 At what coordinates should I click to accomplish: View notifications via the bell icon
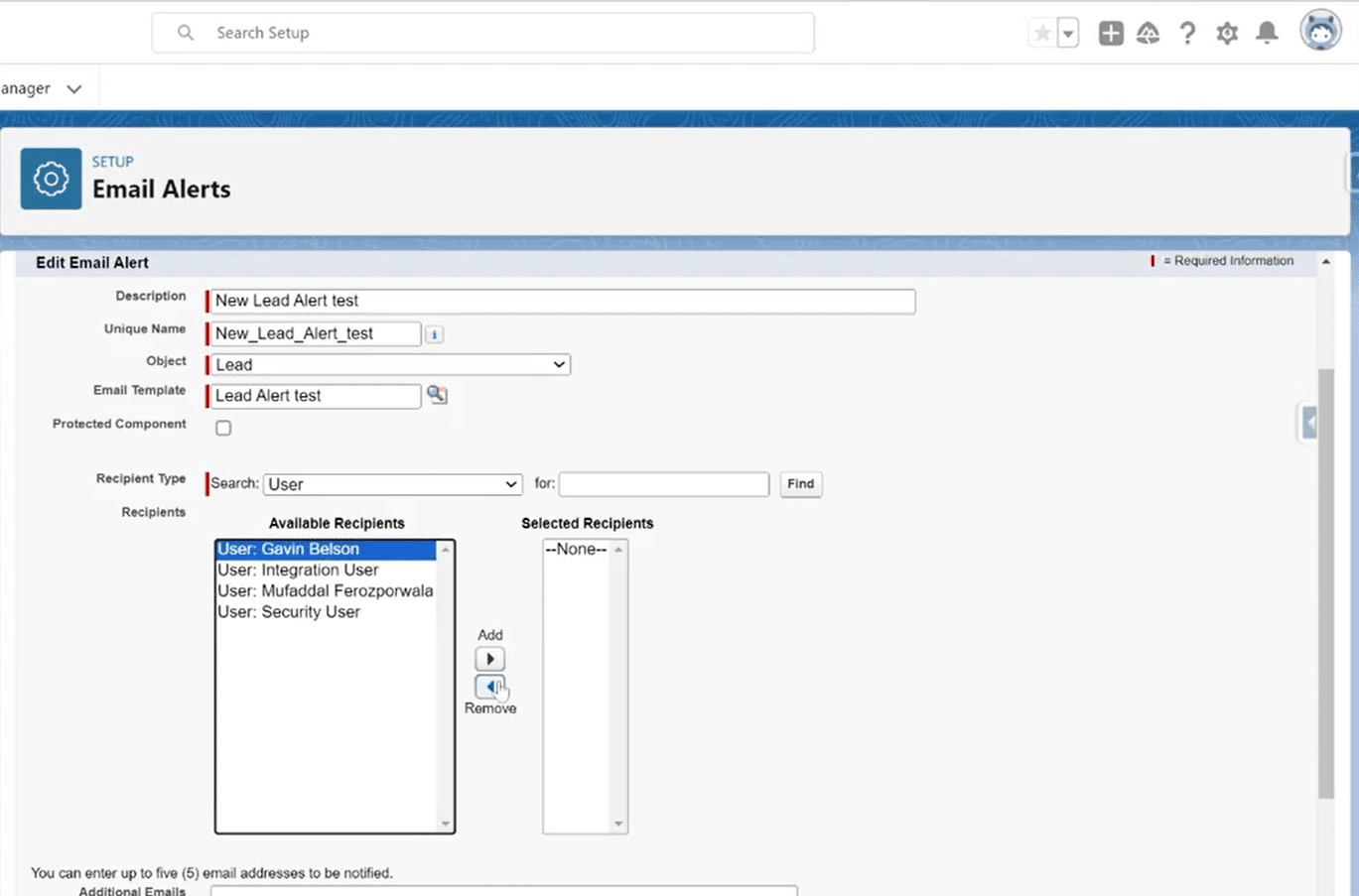pyautogui.click(x=1267, y=33)
